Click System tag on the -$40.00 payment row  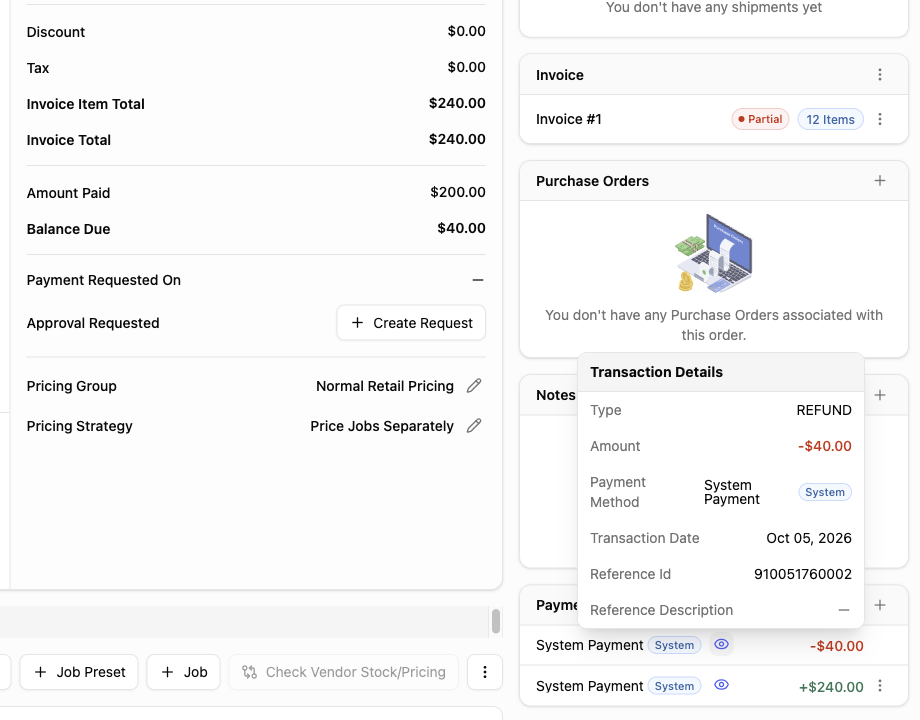674,645
